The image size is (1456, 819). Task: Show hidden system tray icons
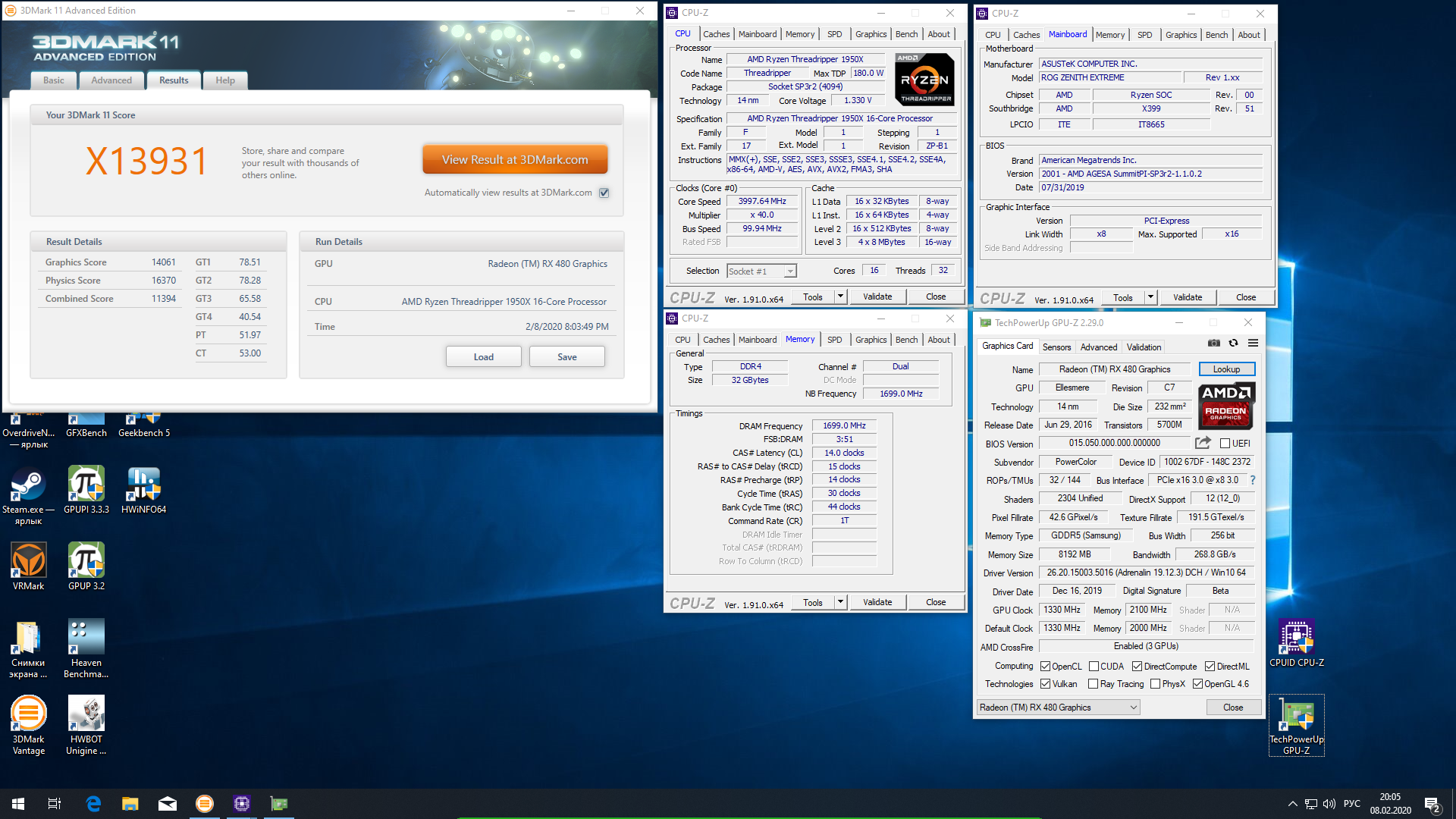pos(1292,804)
